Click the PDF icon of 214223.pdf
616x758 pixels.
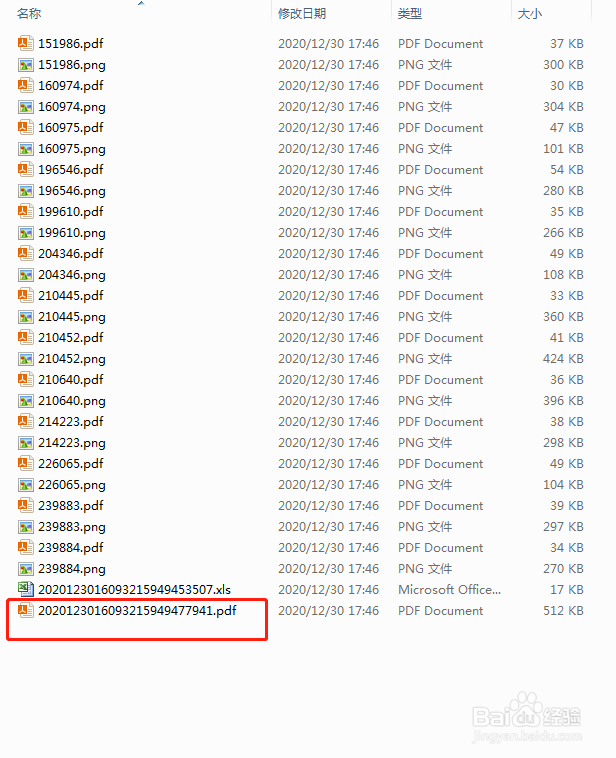coord(26,422)
